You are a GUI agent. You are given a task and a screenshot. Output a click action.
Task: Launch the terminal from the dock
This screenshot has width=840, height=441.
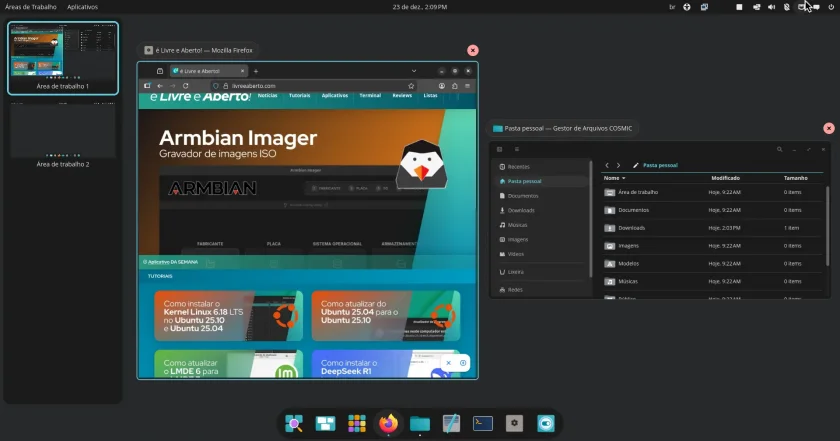pyautogui.click(x=483, y=423)
